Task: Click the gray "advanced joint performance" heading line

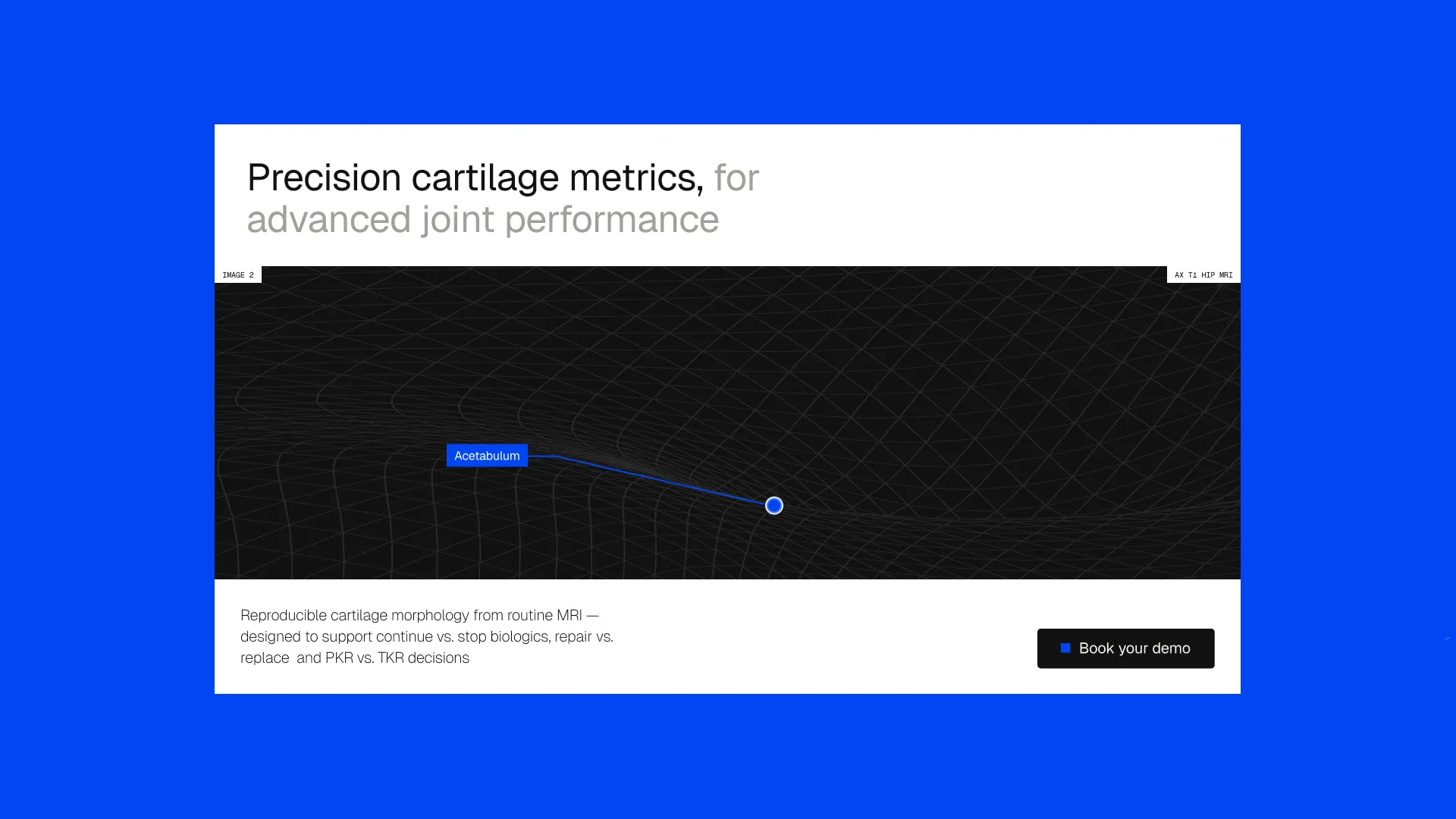Action: [x=482, y=221]
